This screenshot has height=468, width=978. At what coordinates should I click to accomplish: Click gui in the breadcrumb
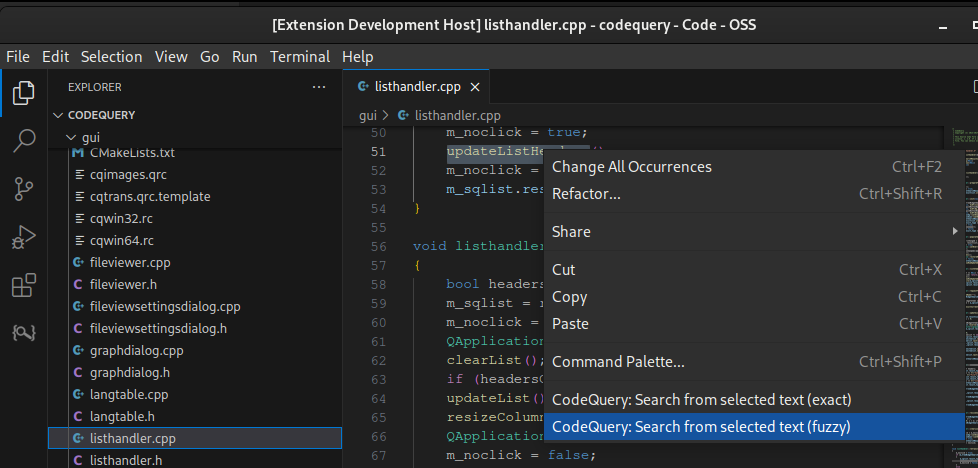pos(368,115)
